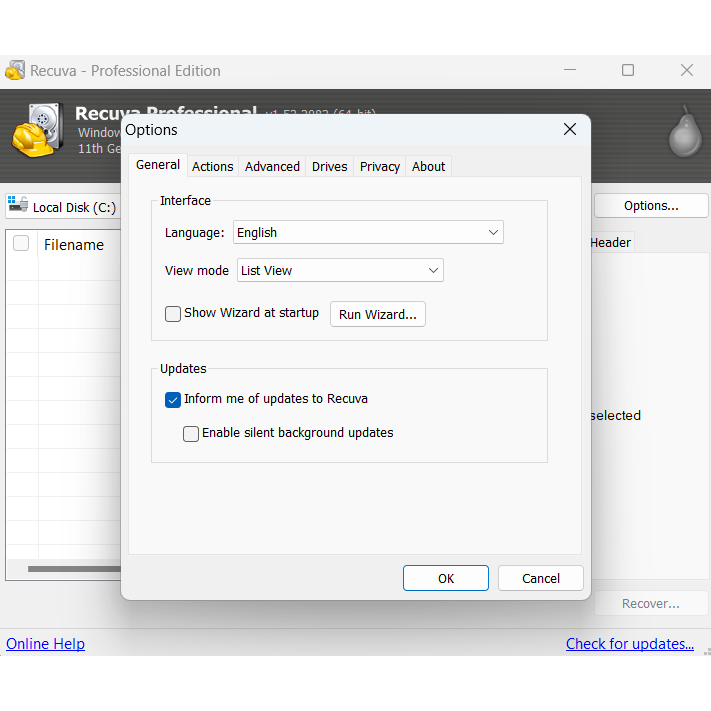Screen dimensions: 711x711
Task: Confirm settings with the OK button
Action: tap(446, 578)
